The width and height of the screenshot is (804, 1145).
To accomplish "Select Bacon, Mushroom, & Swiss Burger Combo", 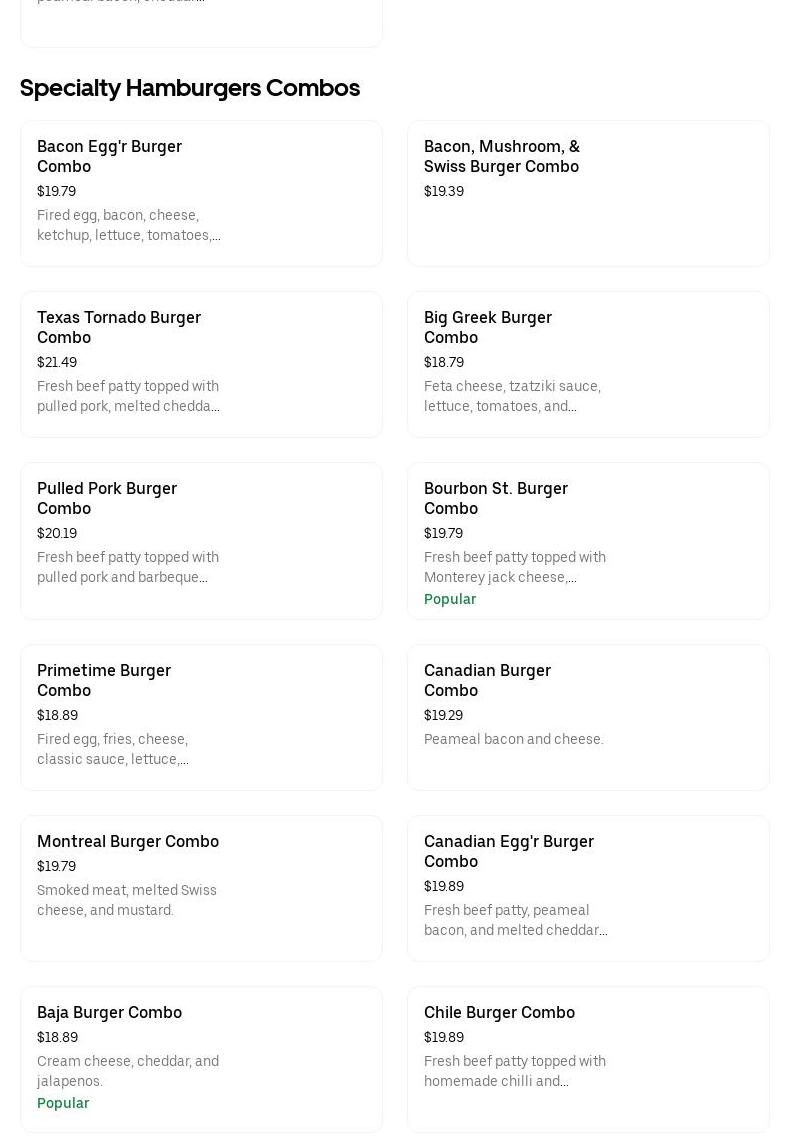I will (x=501, y=156).
